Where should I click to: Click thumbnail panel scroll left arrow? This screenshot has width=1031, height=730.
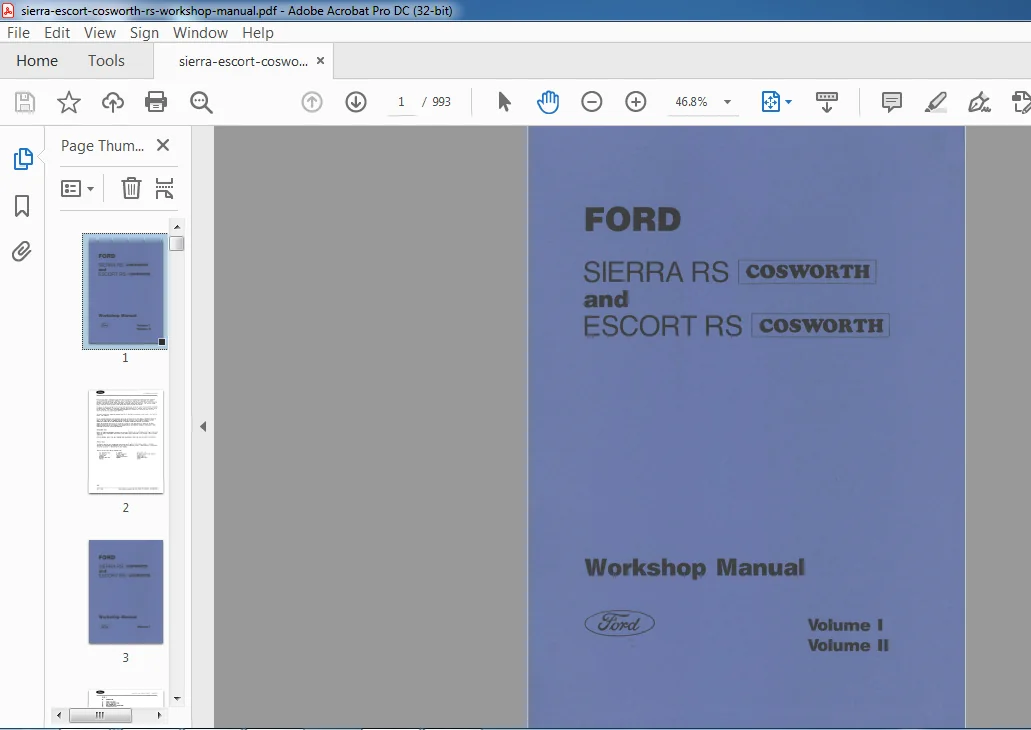59,715
